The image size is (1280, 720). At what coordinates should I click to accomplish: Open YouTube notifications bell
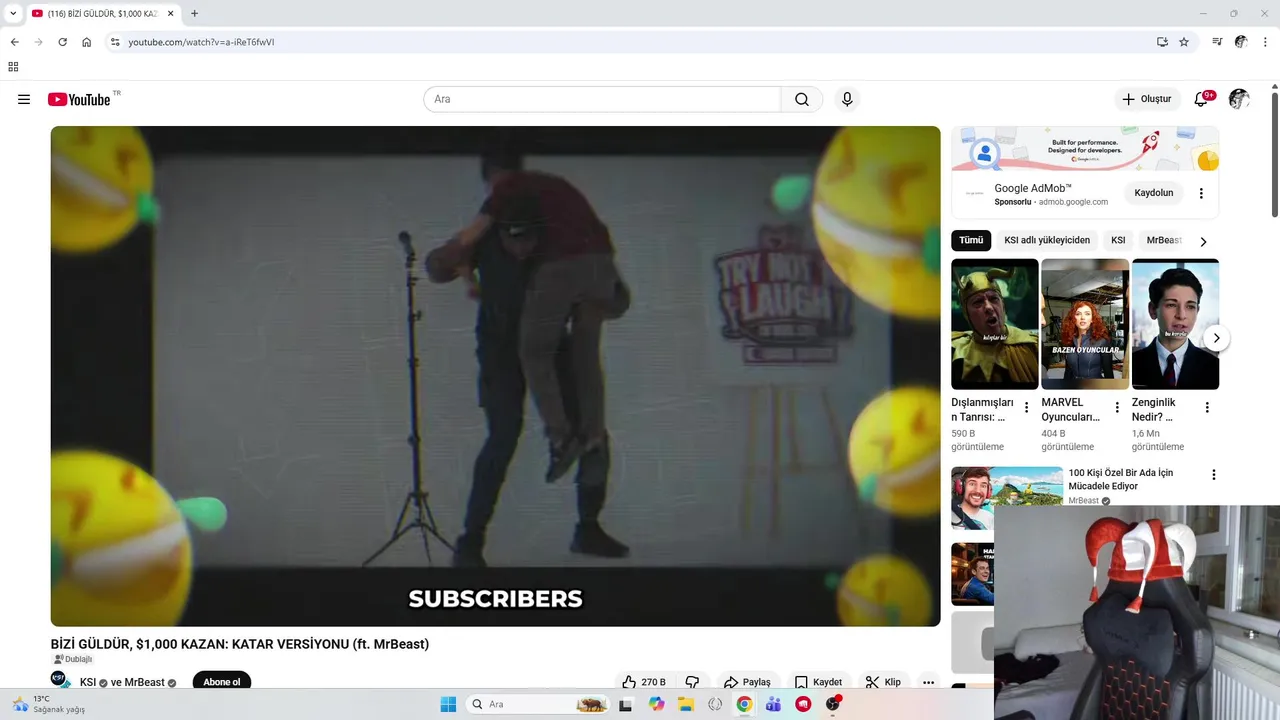coord(1201,99)
